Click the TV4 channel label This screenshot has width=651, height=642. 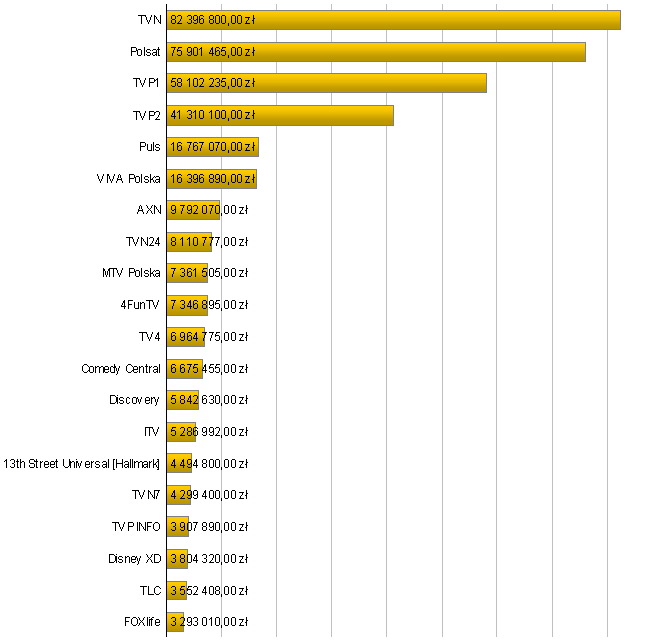coord(149,336)
